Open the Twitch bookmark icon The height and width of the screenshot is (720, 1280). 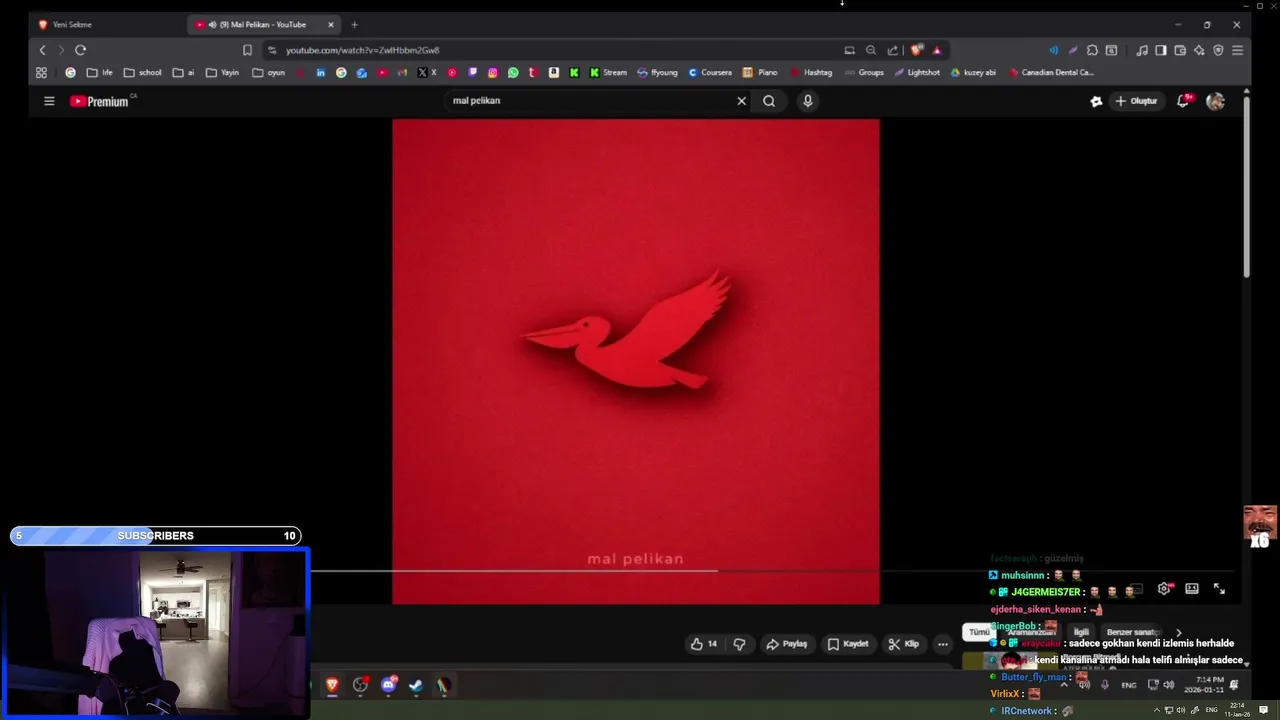(473, 72)
